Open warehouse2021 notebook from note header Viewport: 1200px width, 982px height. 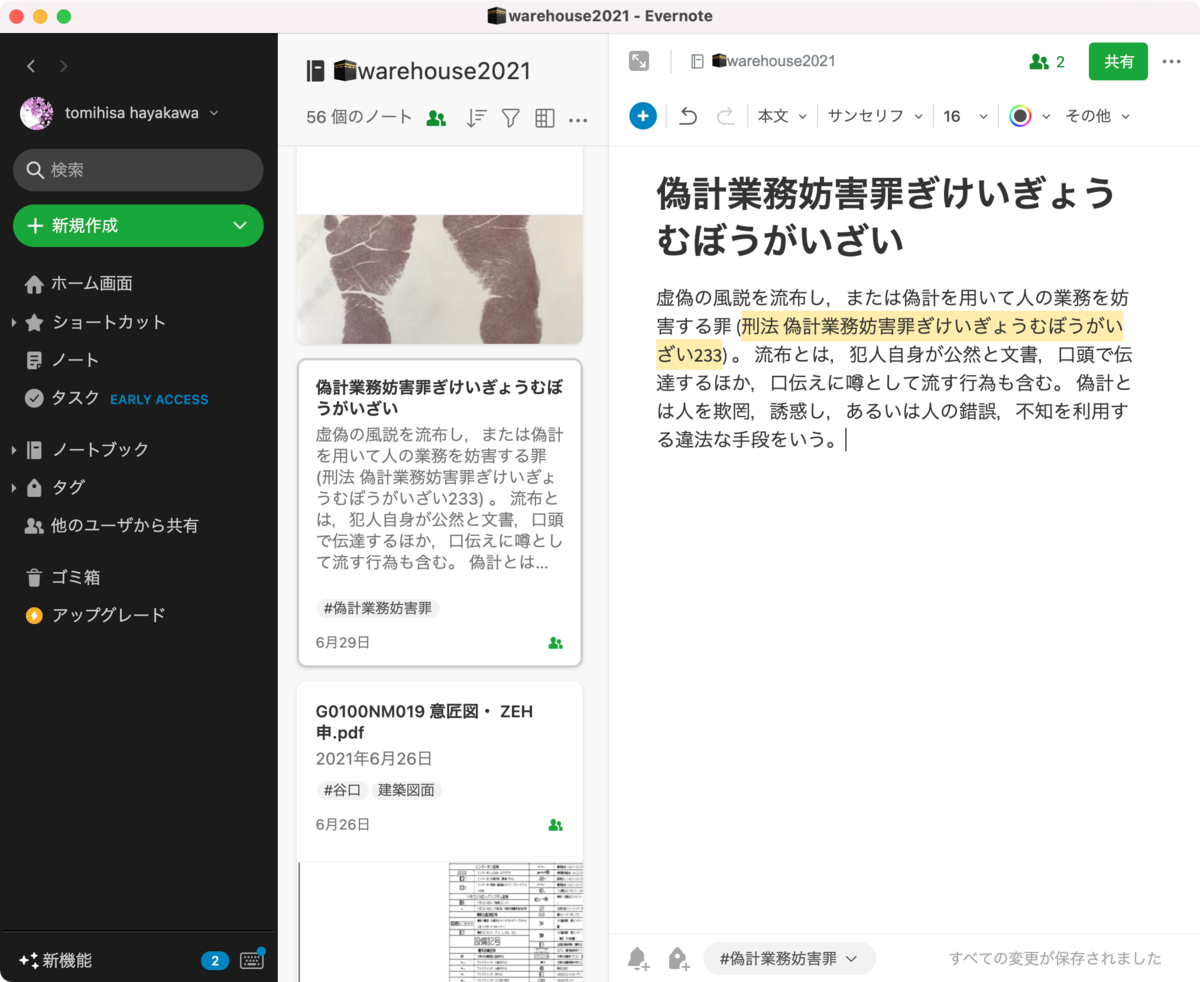point(763,61)
